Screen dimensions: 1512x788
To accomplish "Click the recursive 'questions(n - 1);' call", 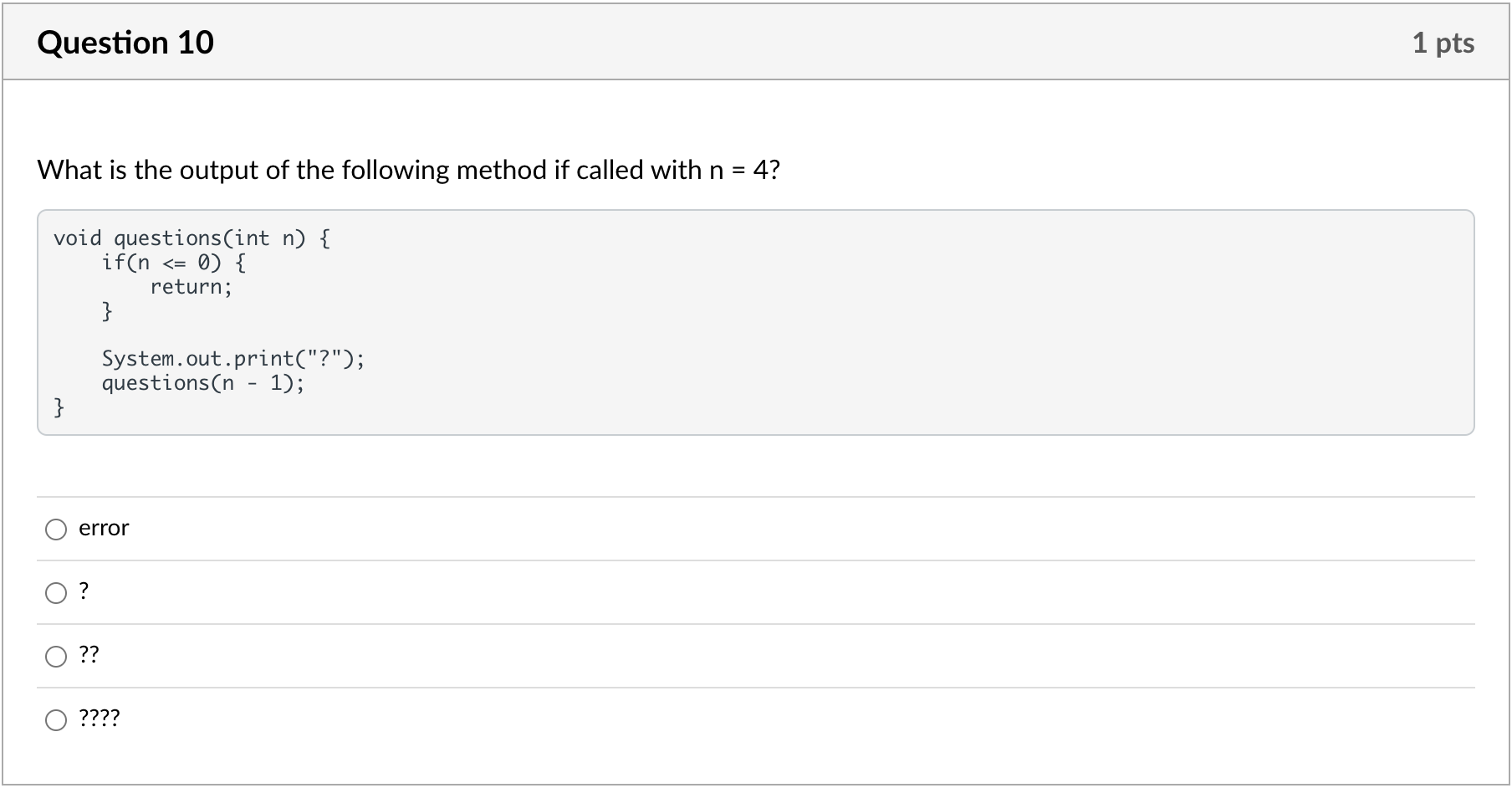I will pyautogui.click(x=203, y=383).
